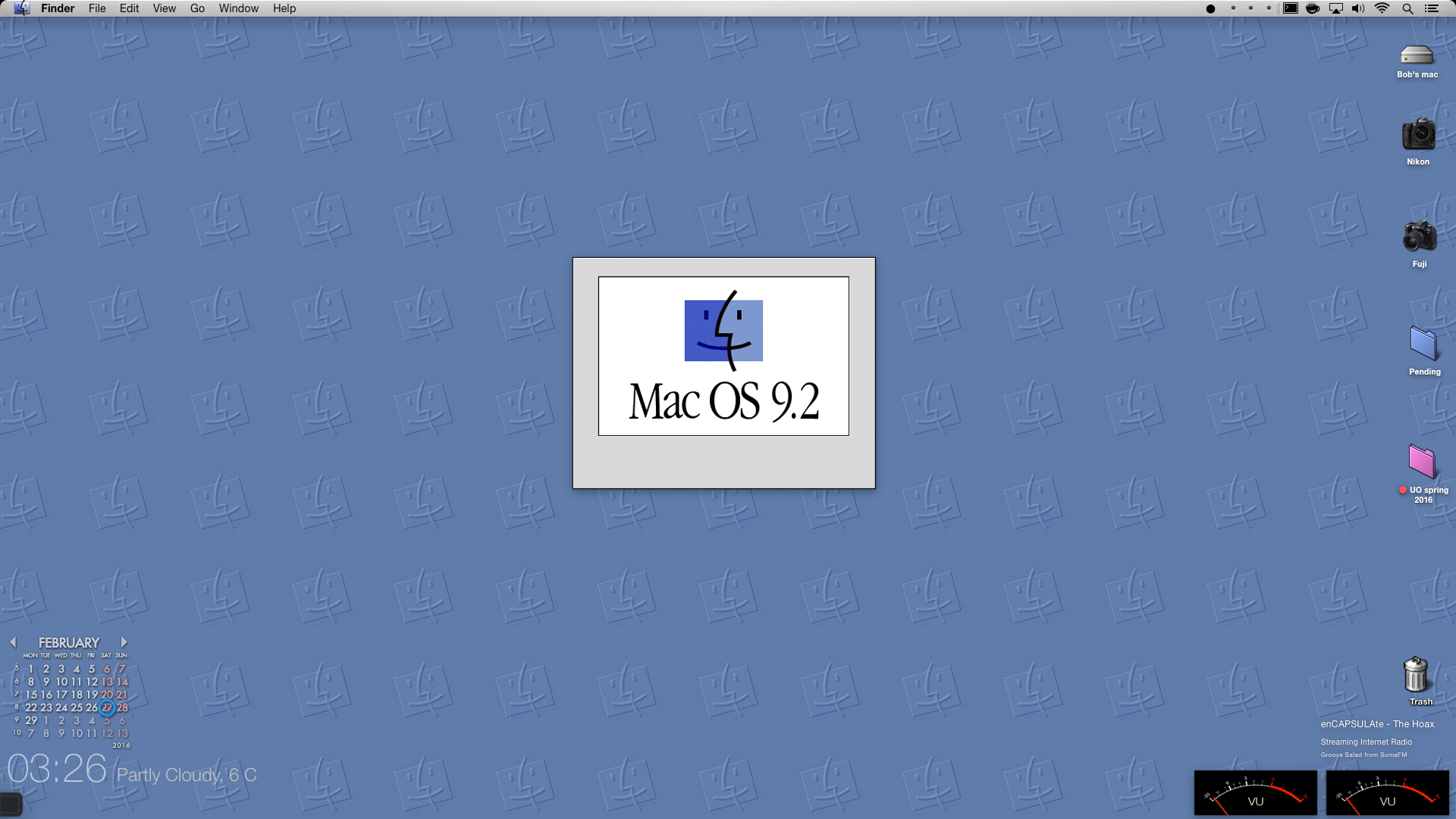Open the Window menu
1456x819 pixels.
pyautogui.click(x=239, y=8)
